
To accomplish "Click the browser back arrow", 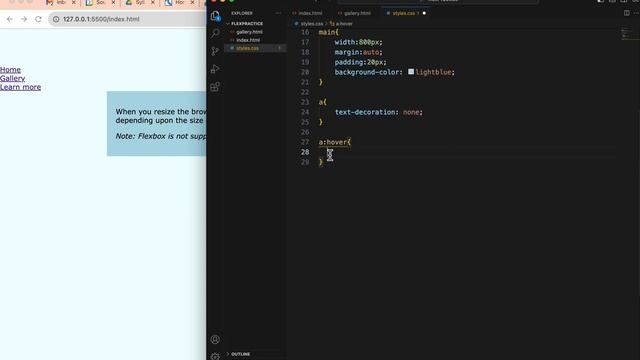I will [x=9, y=19].
